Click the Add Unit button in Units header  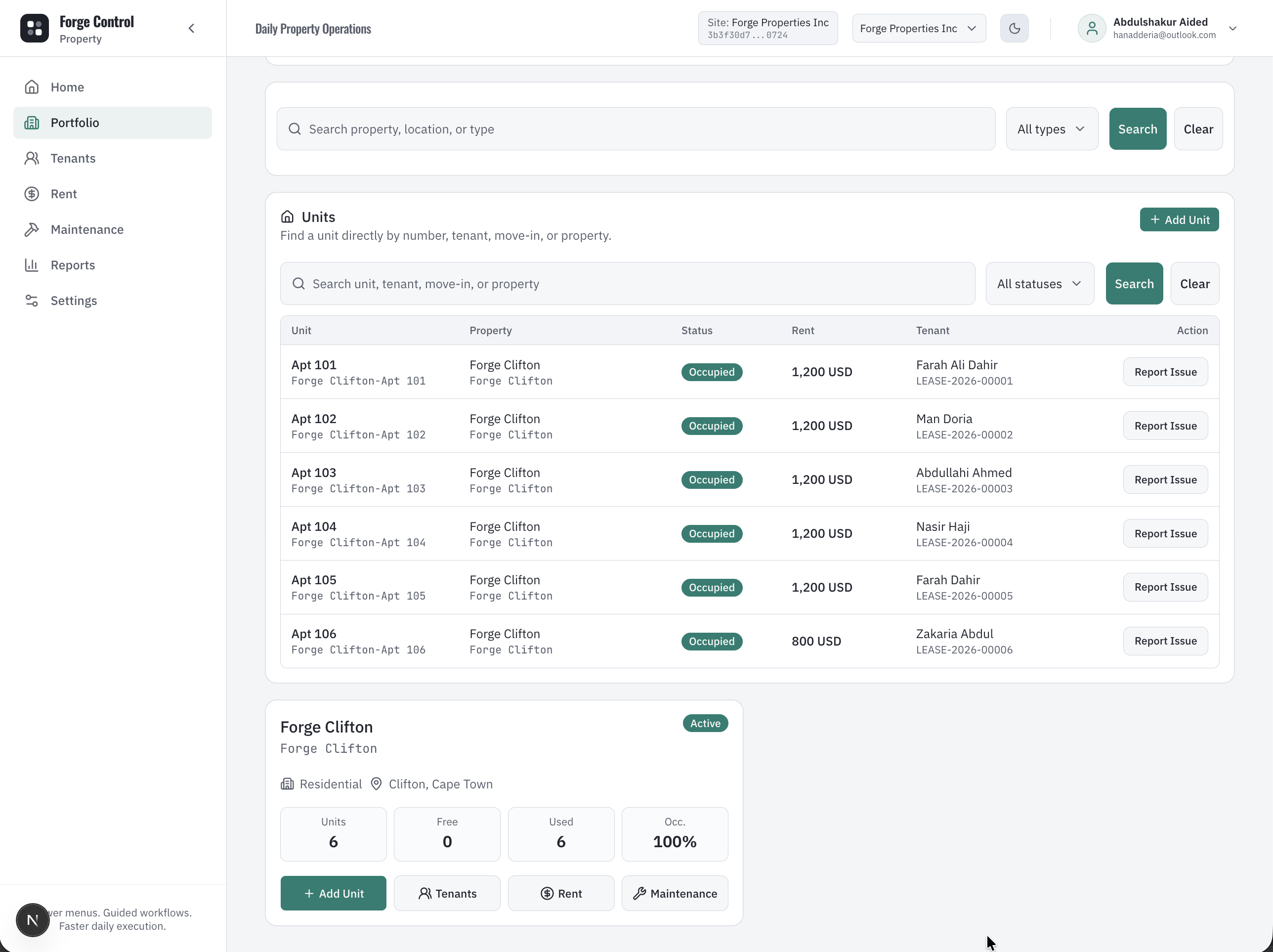[x=1179, y=220]
